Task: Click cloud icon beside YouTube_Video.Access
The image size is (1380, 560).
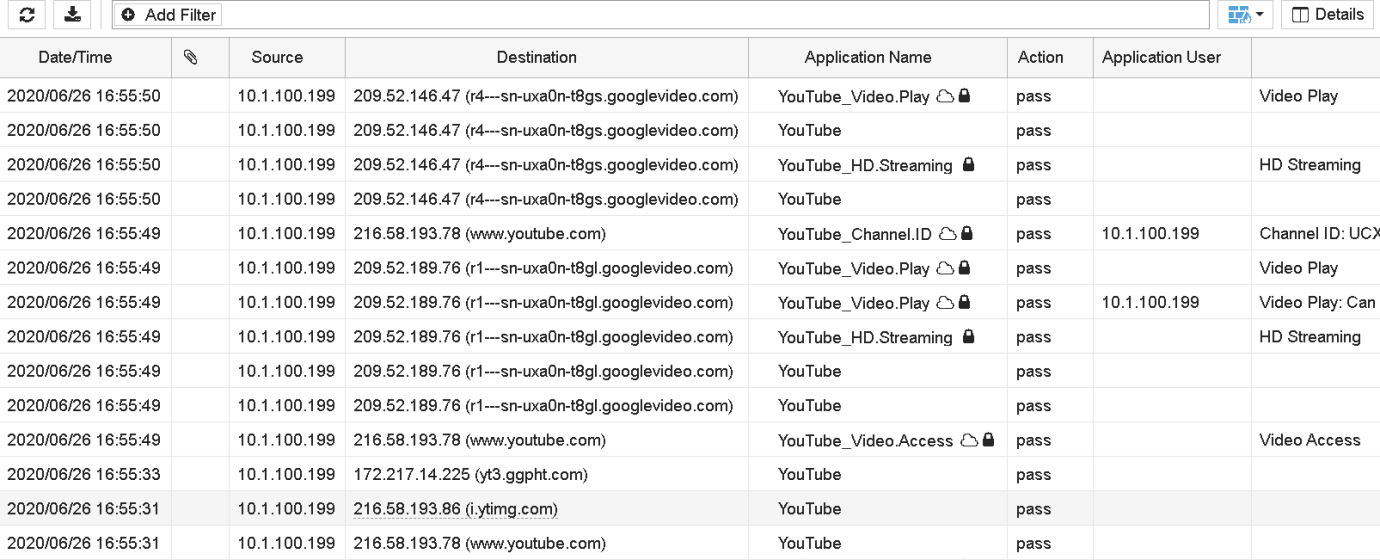Action: point(968,440)
